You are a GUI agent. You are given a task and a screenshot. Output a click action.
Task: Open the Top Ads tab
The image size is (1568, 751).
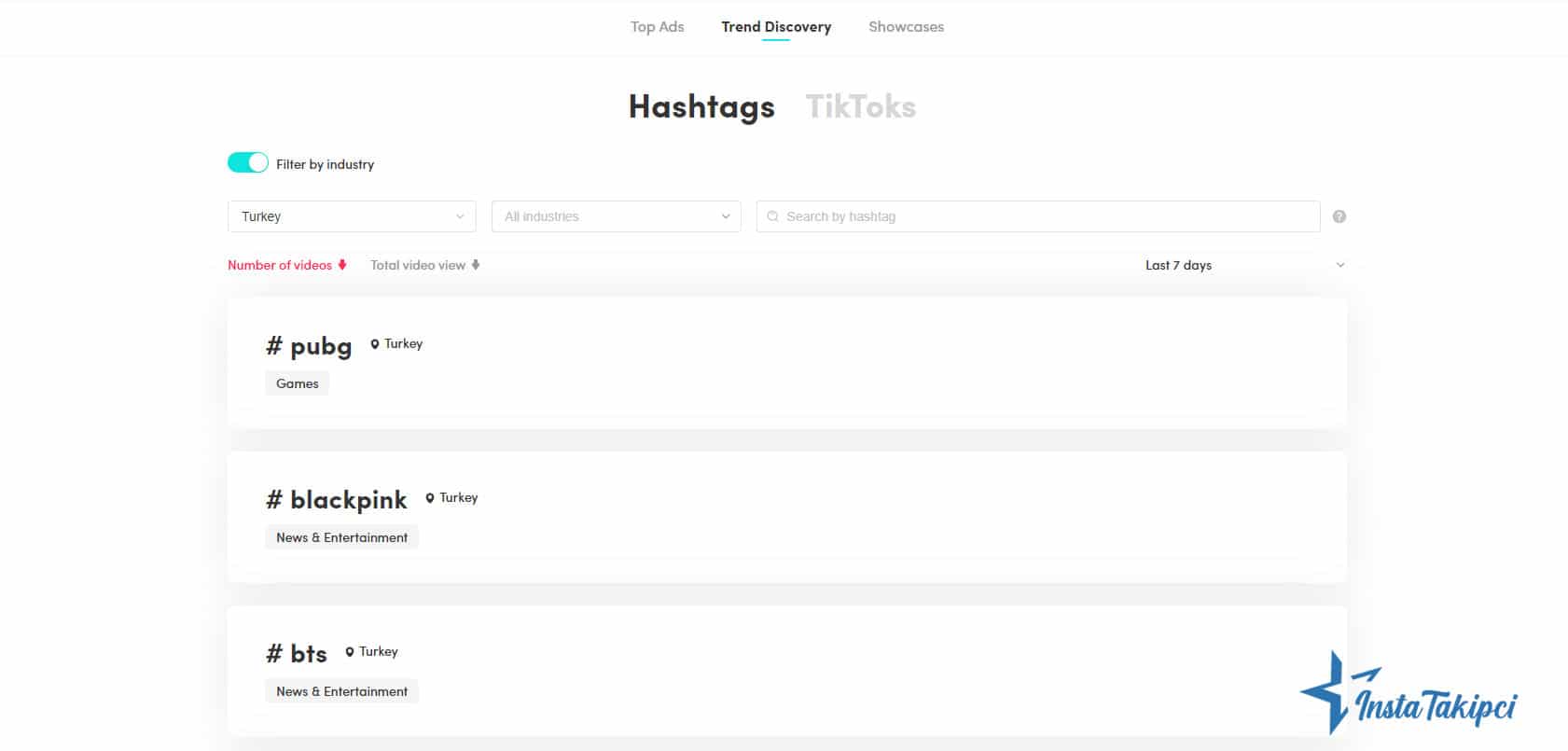click(657, 26)
